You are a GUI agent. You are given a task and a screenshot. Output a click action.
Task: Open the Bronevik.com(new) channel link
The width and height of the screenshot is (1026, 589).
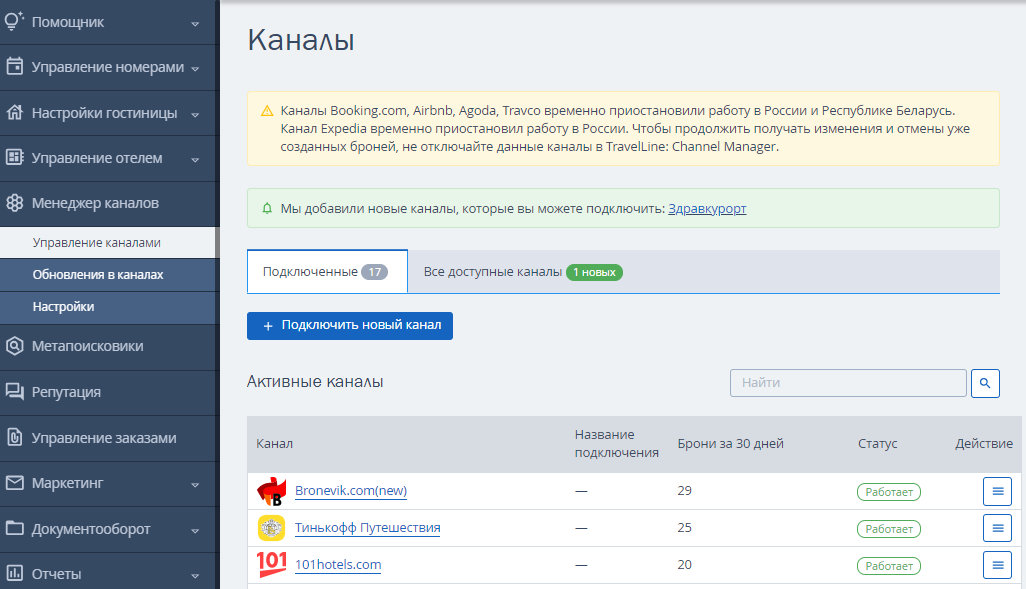351,491
